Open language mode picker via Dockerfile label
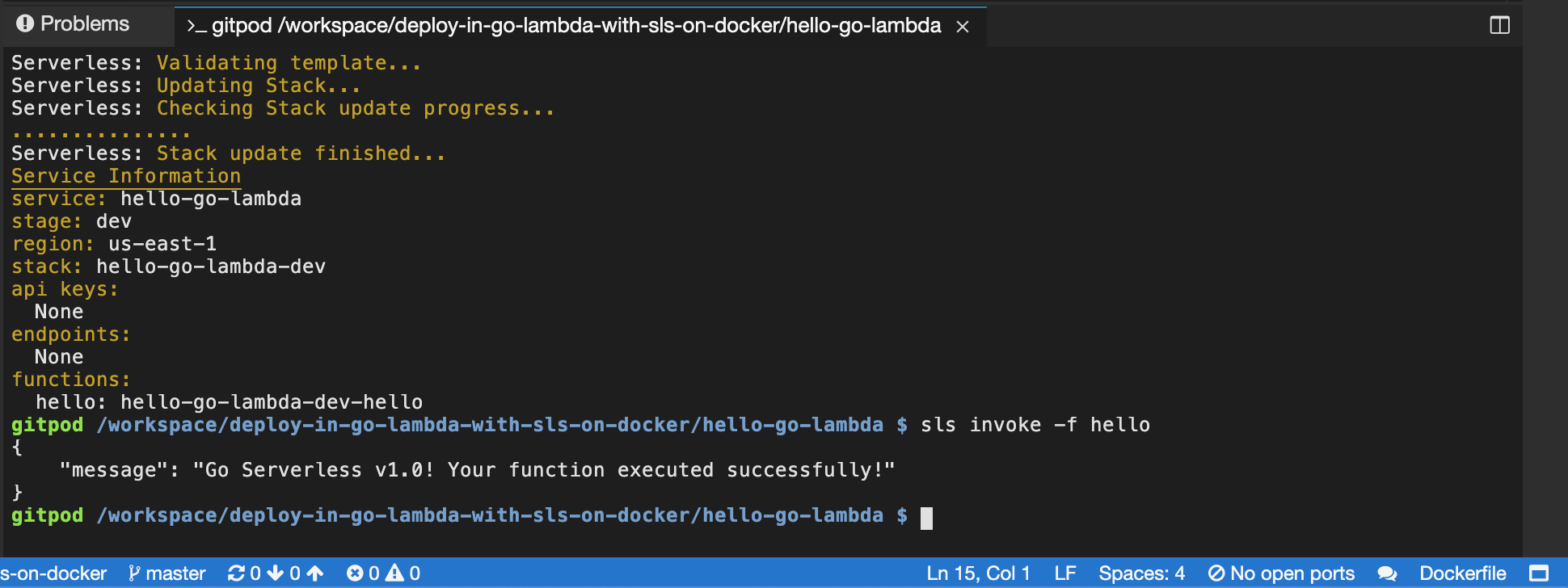This screenshot has height=588, width=1568. click(1464, 573)
